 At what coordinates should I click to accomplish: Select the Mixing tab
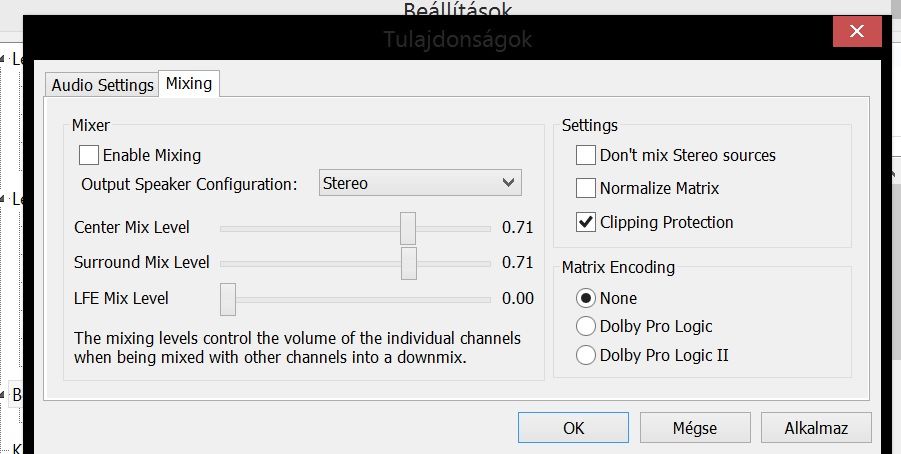point(189,84)
